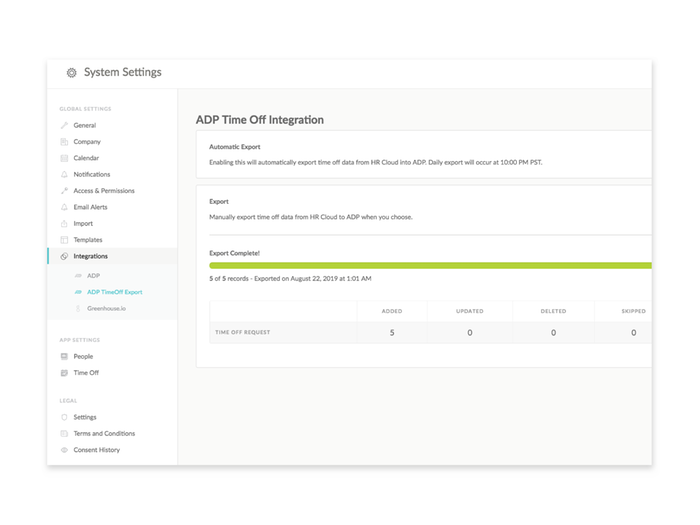Click the Terms and Conditions document icon
Viewport: 700px width, 525px height.
point(64,433)
